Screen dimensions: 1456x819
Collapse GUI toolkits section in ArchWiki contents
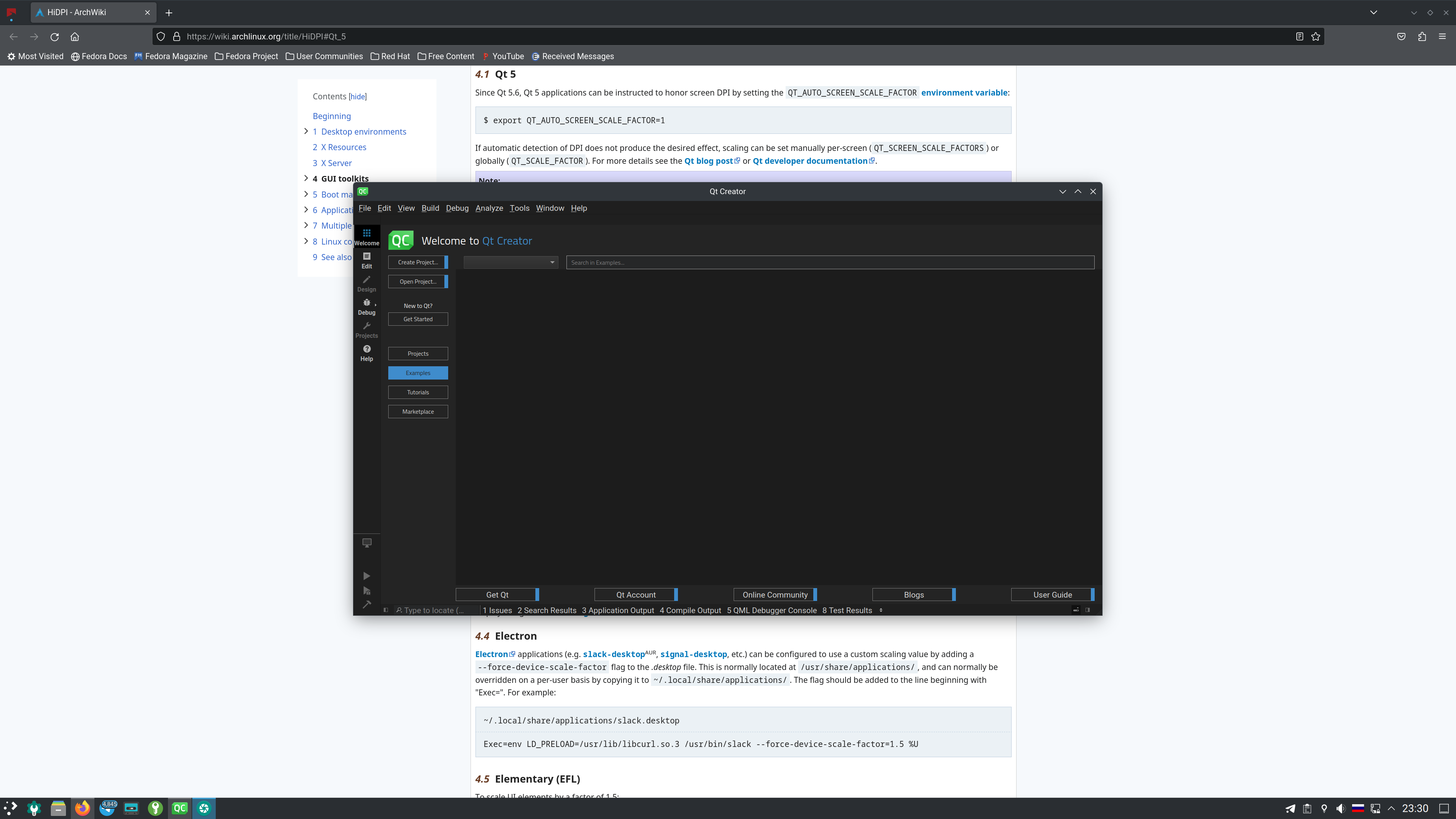[306, 178]
